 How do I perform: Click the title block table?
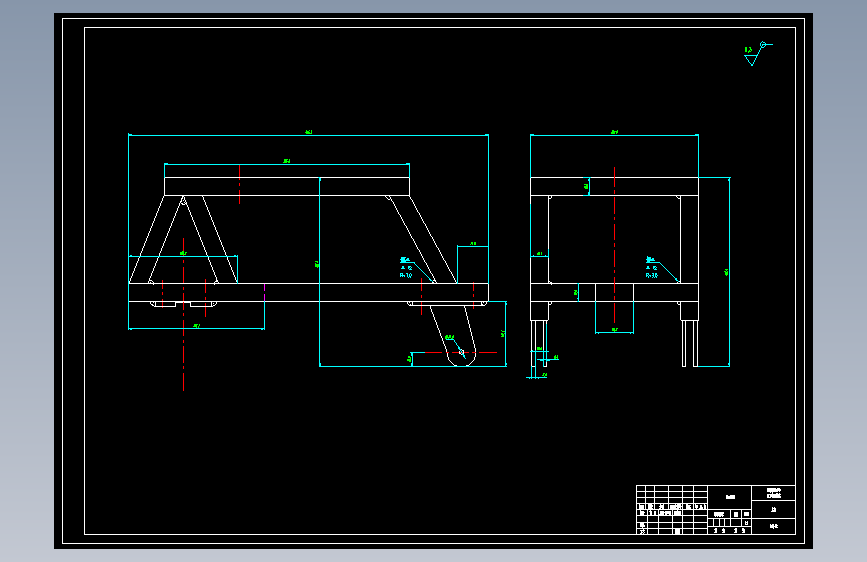click(x=715, y=509)
